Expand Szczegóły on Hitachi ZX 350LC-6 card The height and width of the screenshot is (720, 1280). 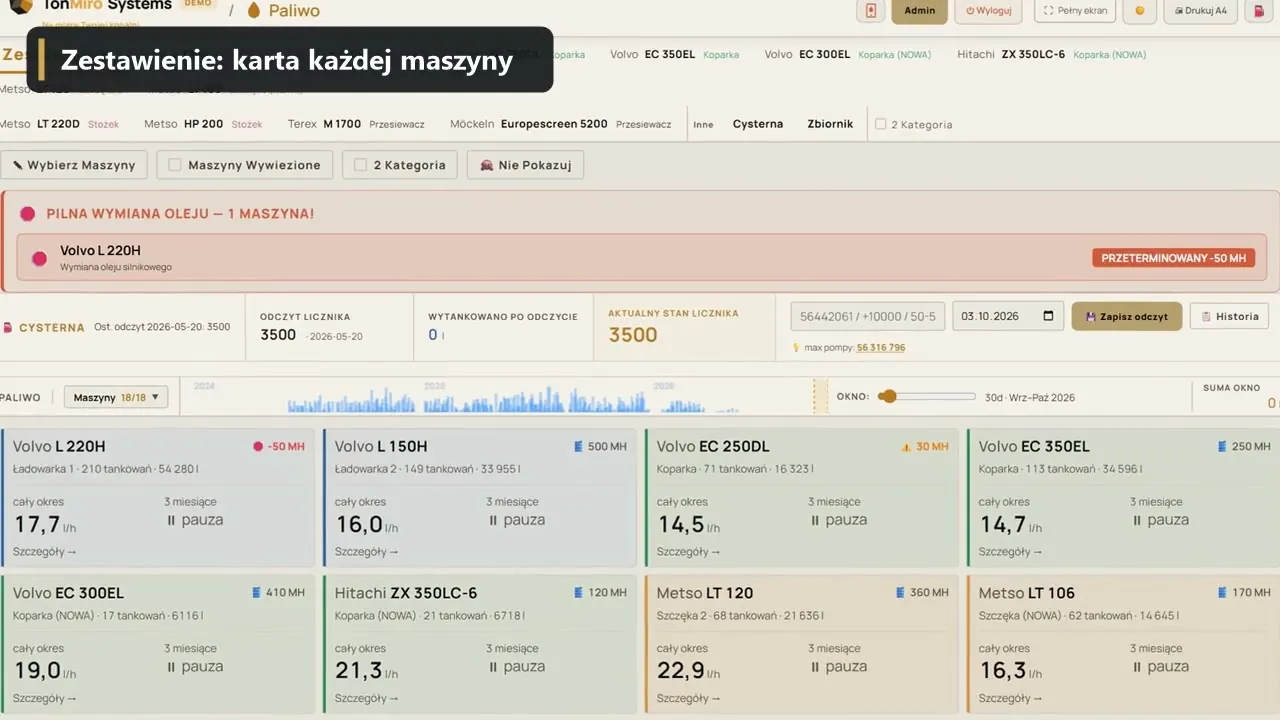(x=366, y=698)
